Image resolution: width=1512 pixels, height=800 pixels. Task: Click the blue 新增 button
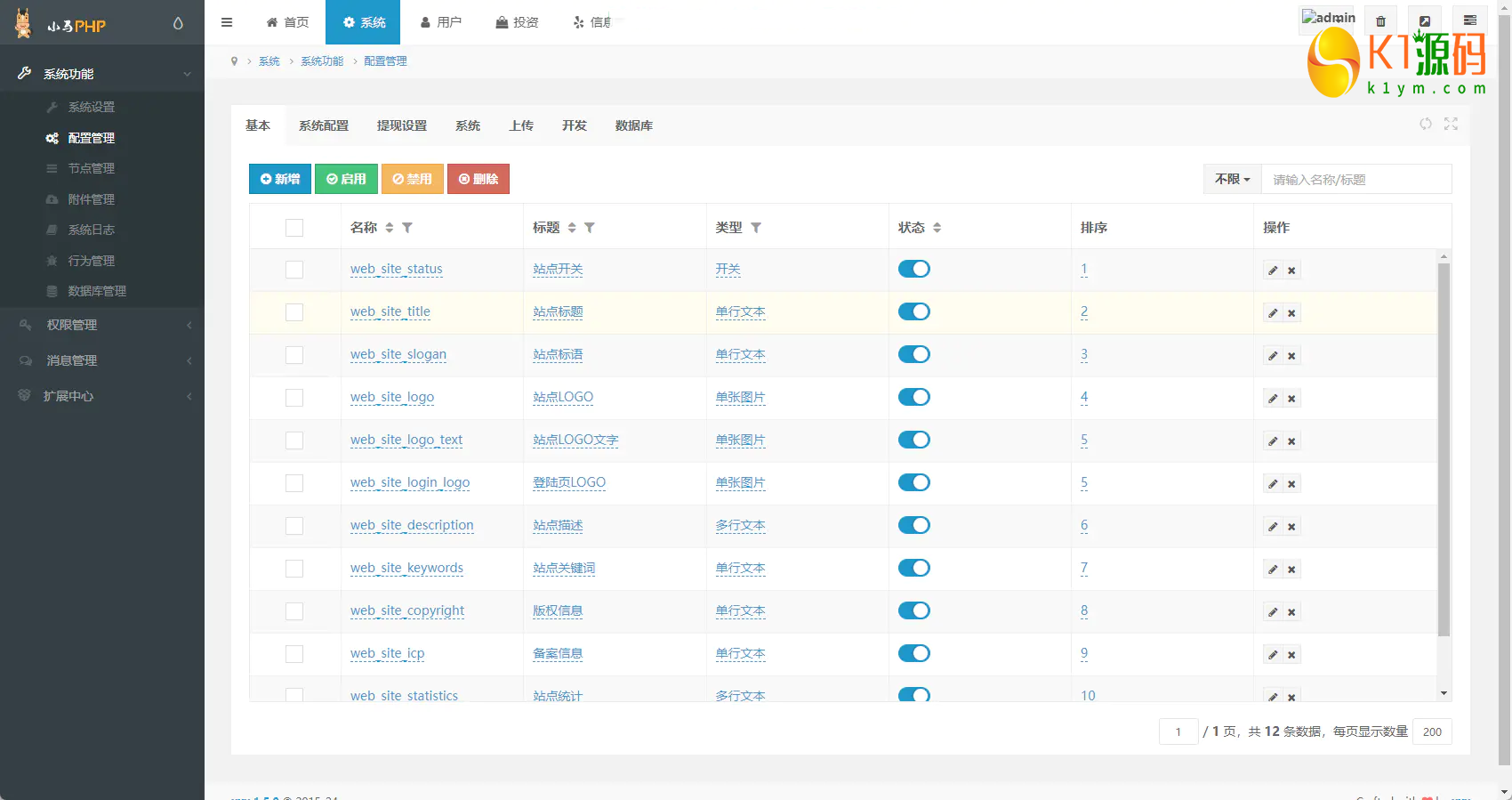[280, 179]
